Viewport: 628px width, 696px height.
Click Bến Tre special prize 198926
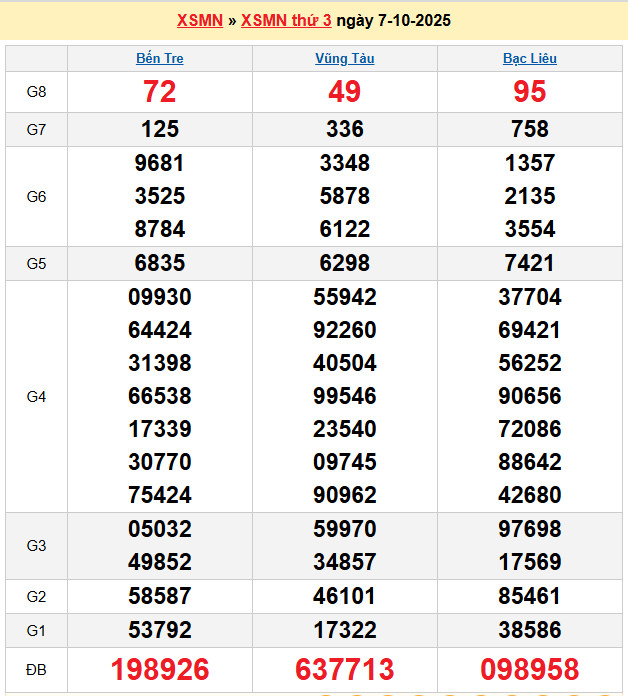[x=160, y=669]
